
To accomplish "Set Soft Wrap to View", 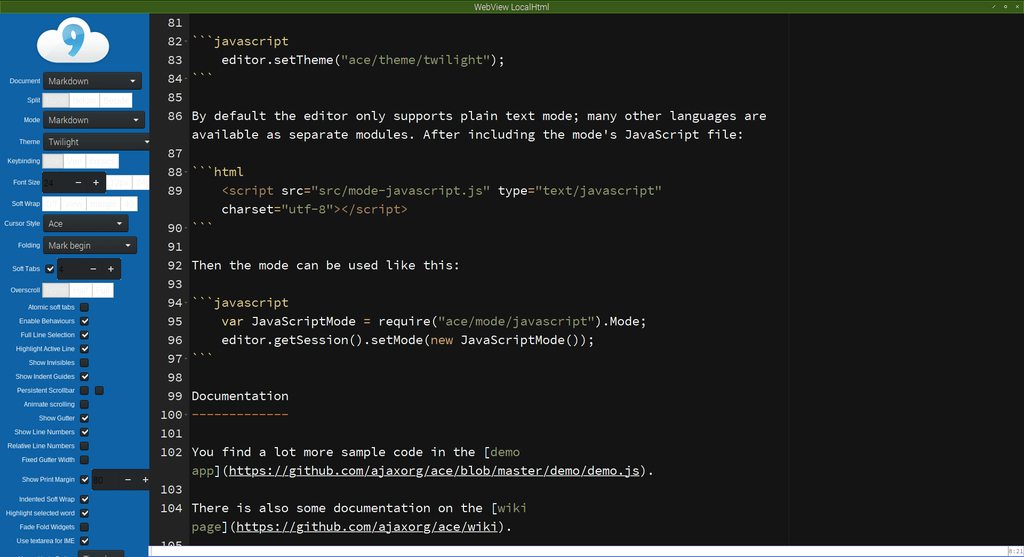I will tap(74, 204).
